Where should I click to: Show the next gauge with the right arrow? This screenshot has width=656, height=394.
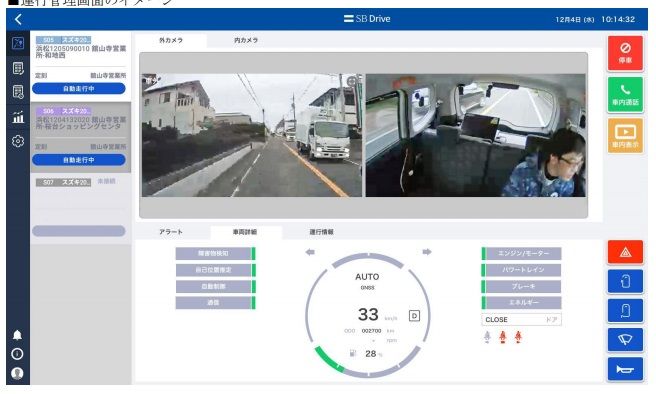[x=427, y=252]
